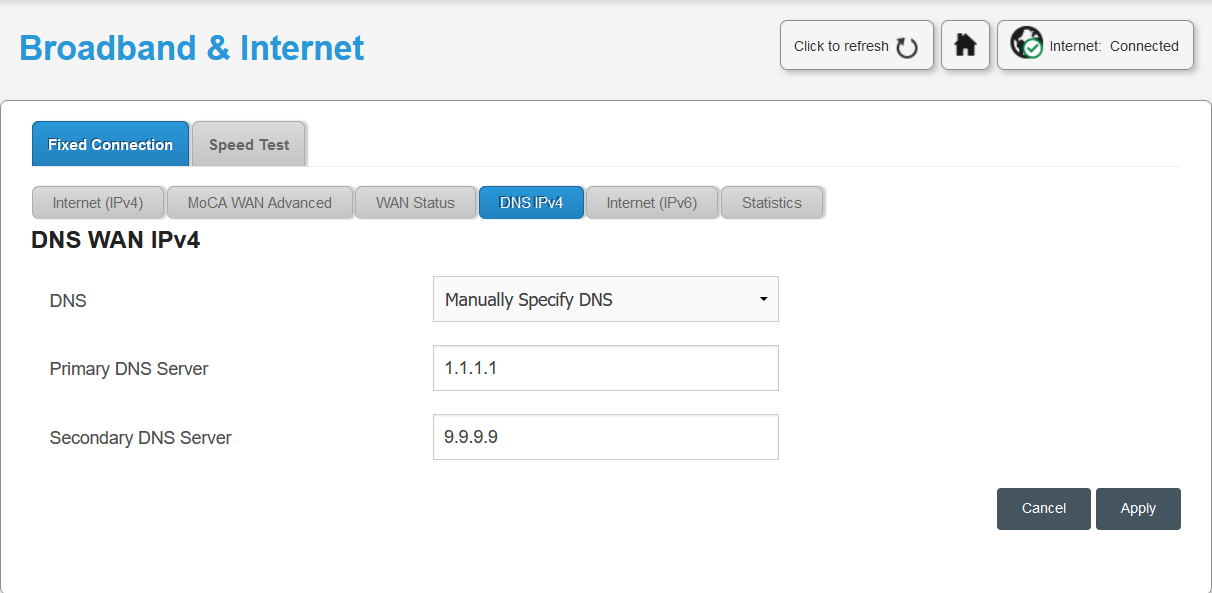Cancel the DNS changes
Screen dimensions: 1212x593
1044,508
